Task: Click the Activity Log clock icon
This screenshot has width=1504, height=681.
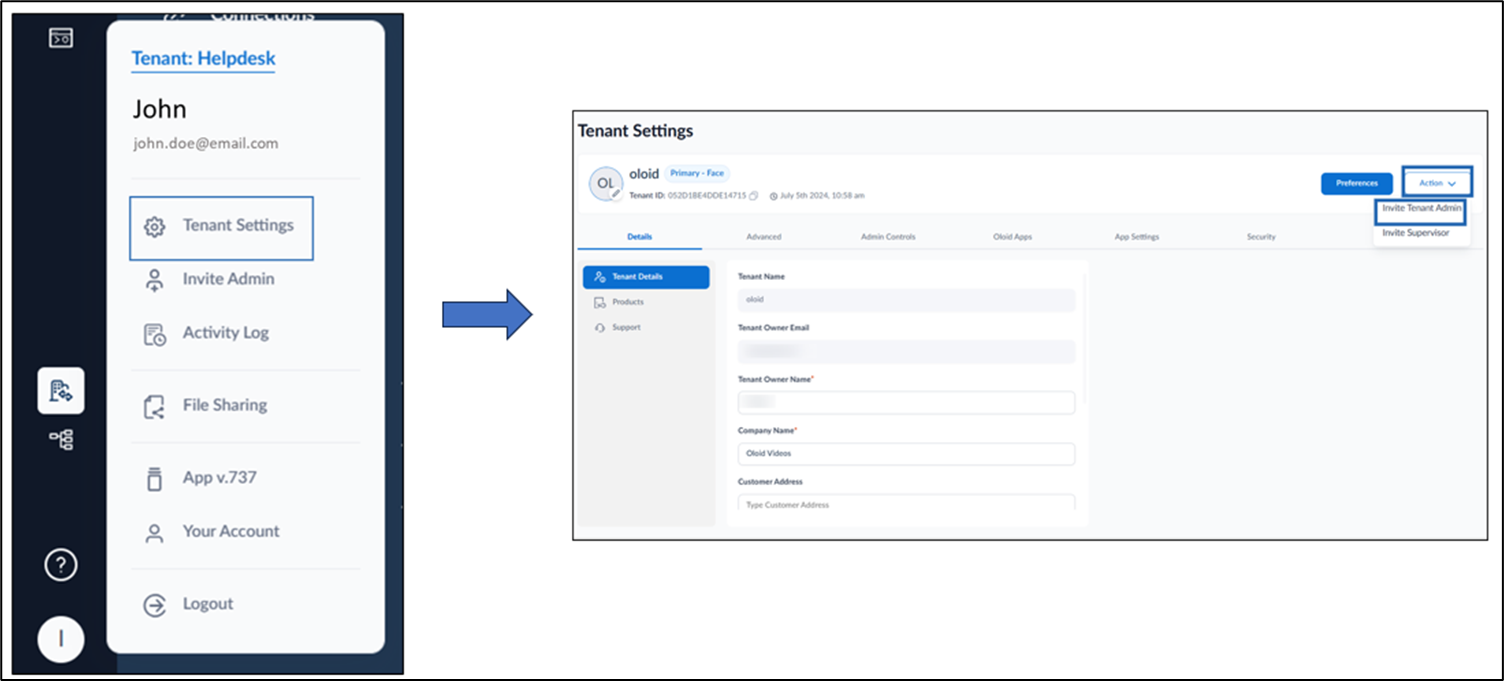Action: pos(154,334)
